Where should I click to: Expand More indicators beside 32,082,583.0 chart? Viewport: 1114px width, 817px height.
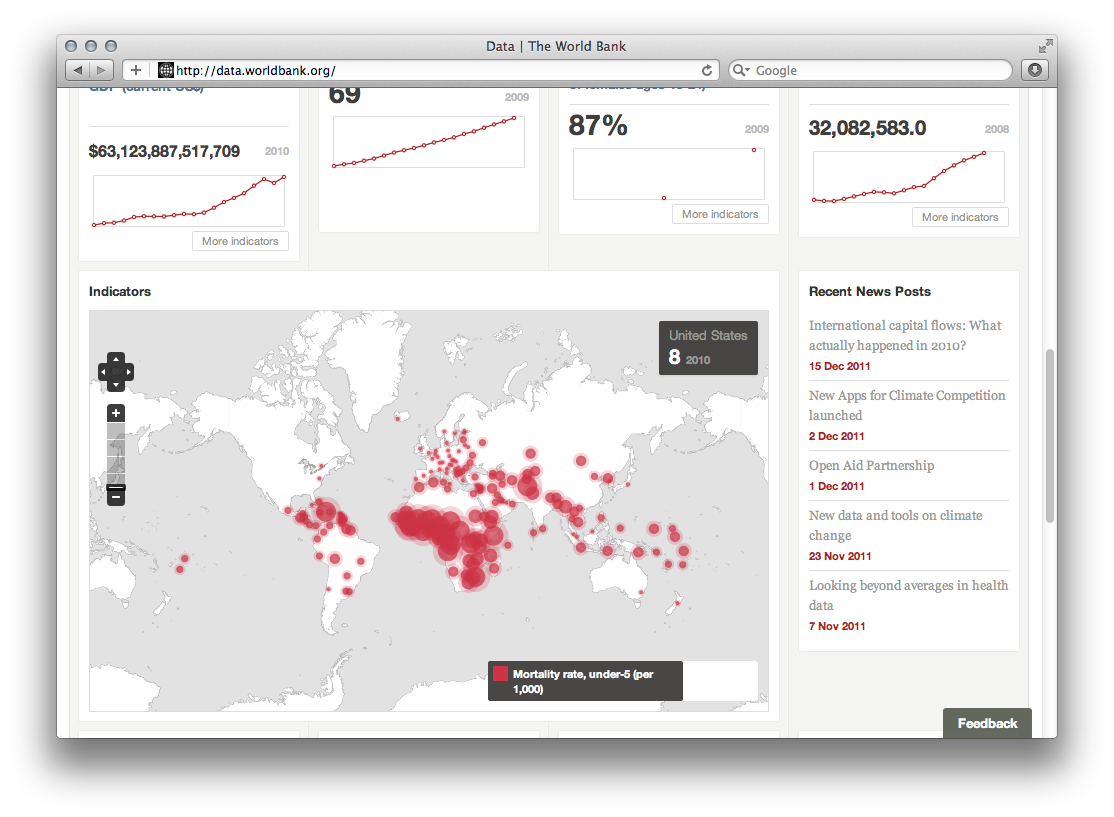coord(960,217)
